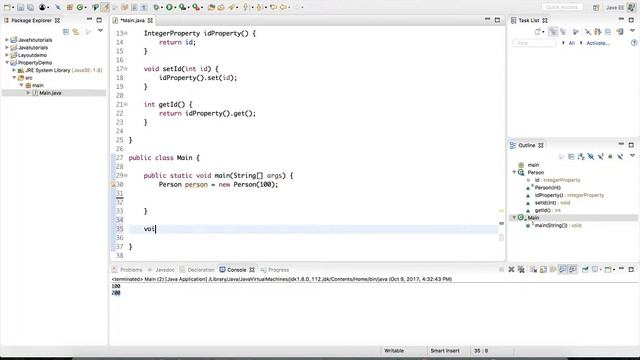The height and width of the screenshot is (360, 640).
Task: Switch to the Declaration tab
Action: [x=197, y=270]
